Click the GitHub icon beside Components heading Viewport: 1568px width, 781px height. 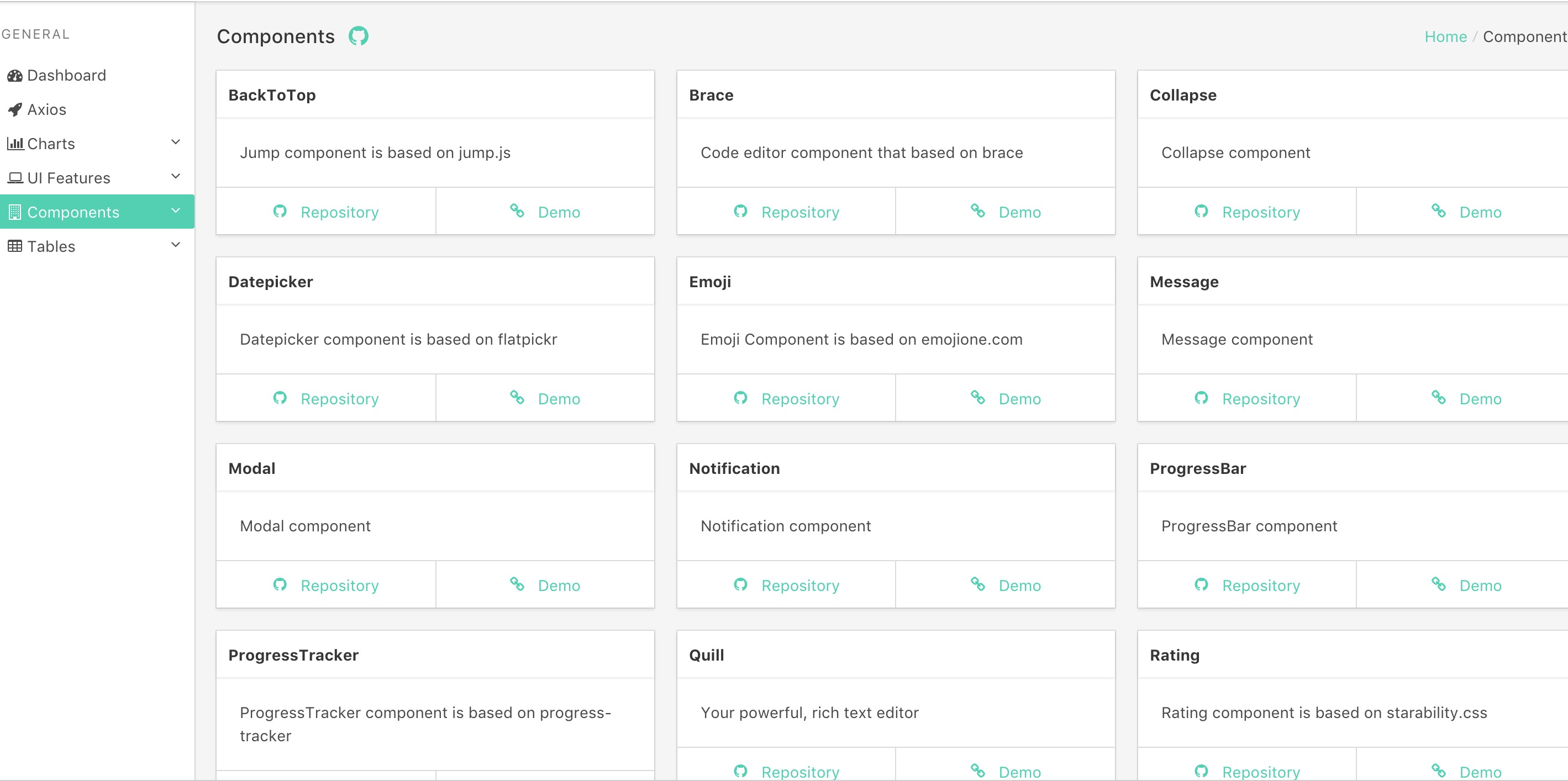point(358,36)
